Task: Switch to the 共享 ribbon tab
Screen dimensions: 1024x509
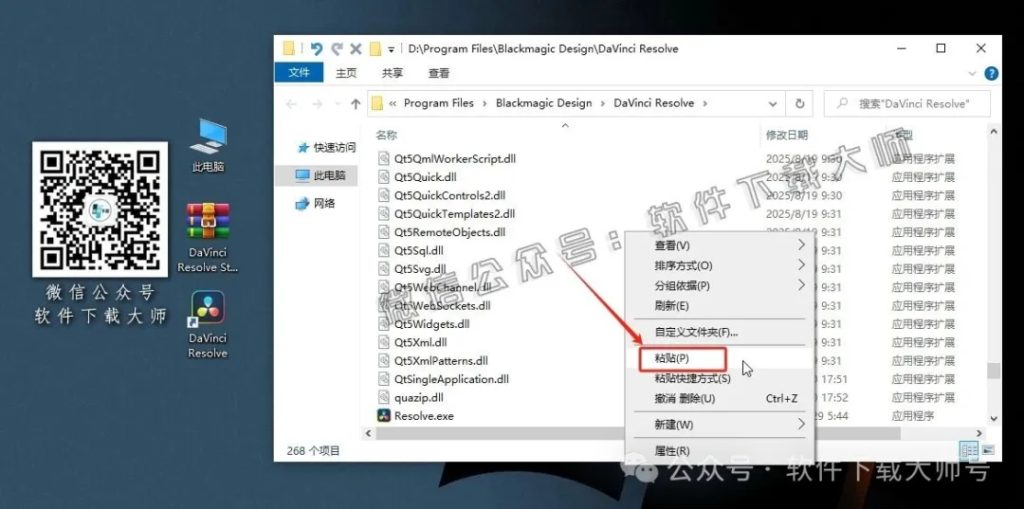Action: click(x=392, y=73)
